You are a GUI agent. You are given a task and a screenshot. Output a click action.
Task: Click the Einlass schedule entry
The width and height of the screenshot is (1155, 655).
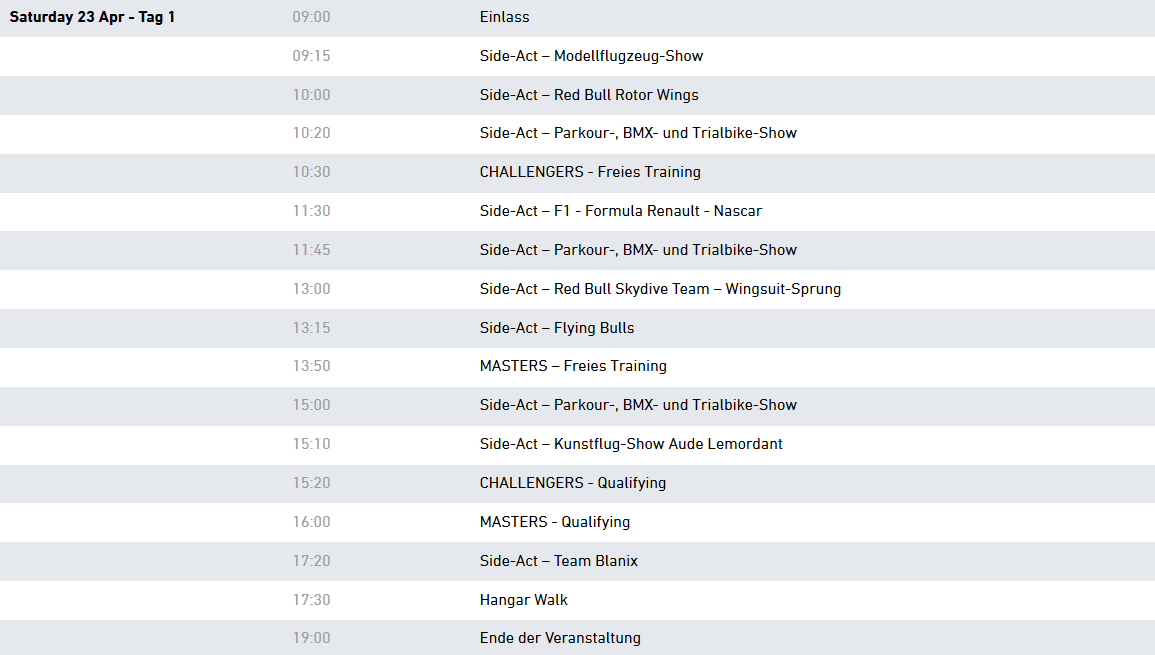(x=505, y=17)
